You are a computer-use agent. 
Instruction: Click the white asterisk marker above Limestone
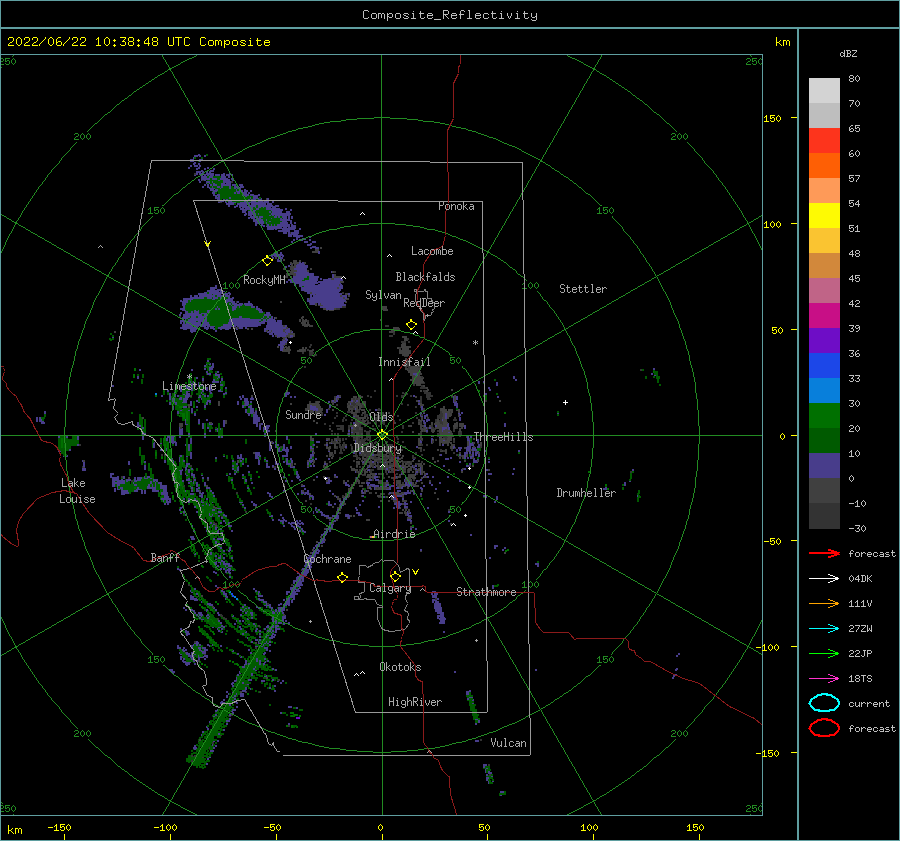click(189, 377)
